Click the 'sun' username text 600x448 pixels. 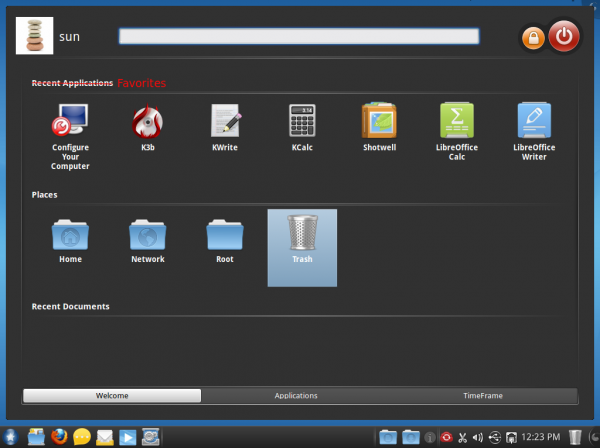[69, 37]
